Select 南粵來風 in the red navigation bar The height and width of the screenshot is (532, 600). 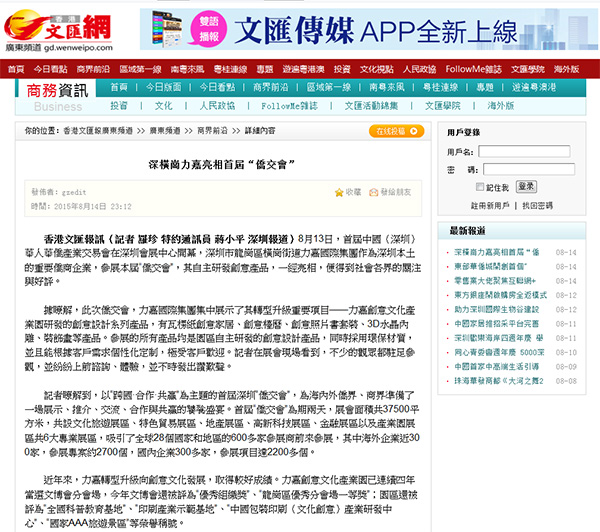click(x=187, y=69)
